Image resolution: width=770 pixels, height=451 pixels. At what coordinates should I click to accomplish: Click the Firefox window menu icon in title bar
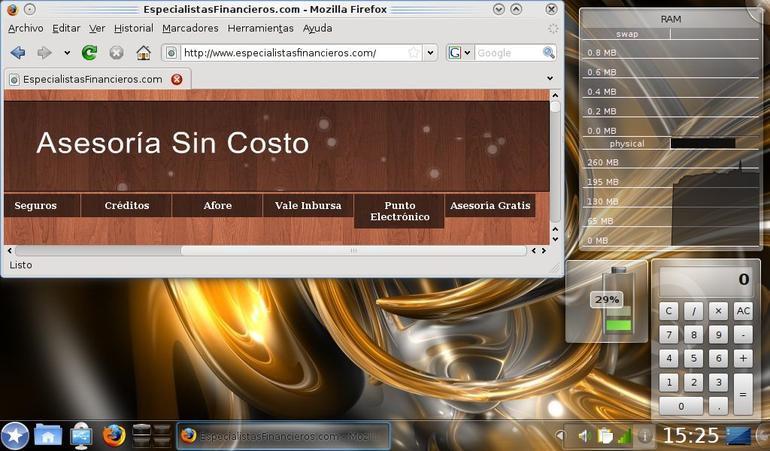point(12,9)
